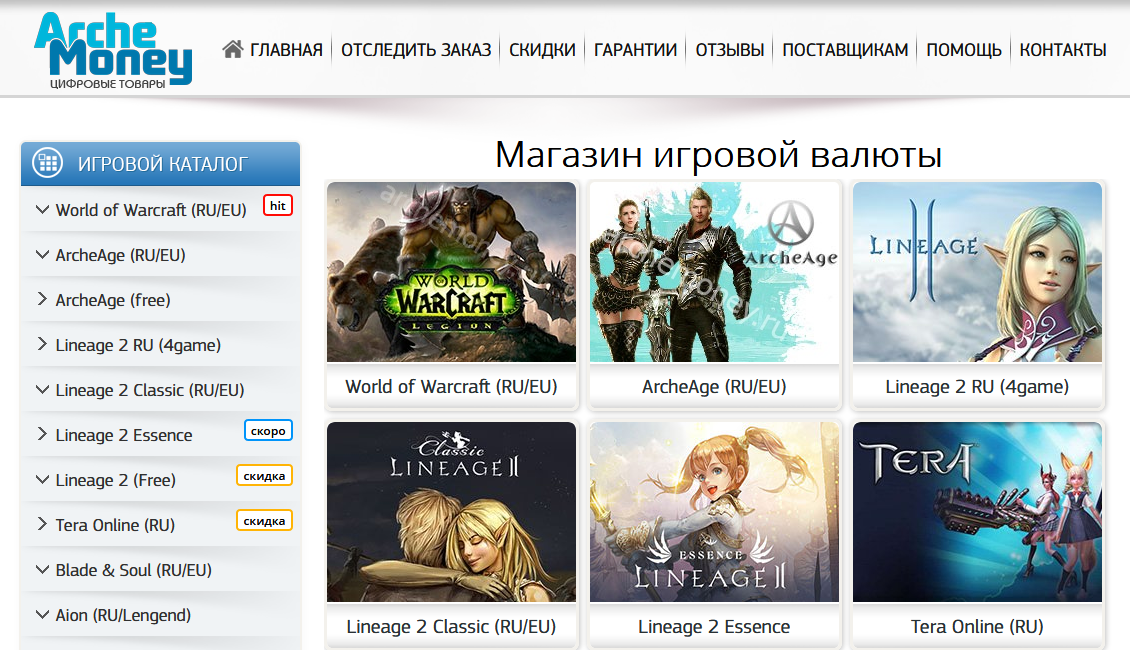Viewport: 1130px width, 650px height.
Task: Click the 'скидка' badge next to Tera Online (RU)
Action: click(264, 521)
